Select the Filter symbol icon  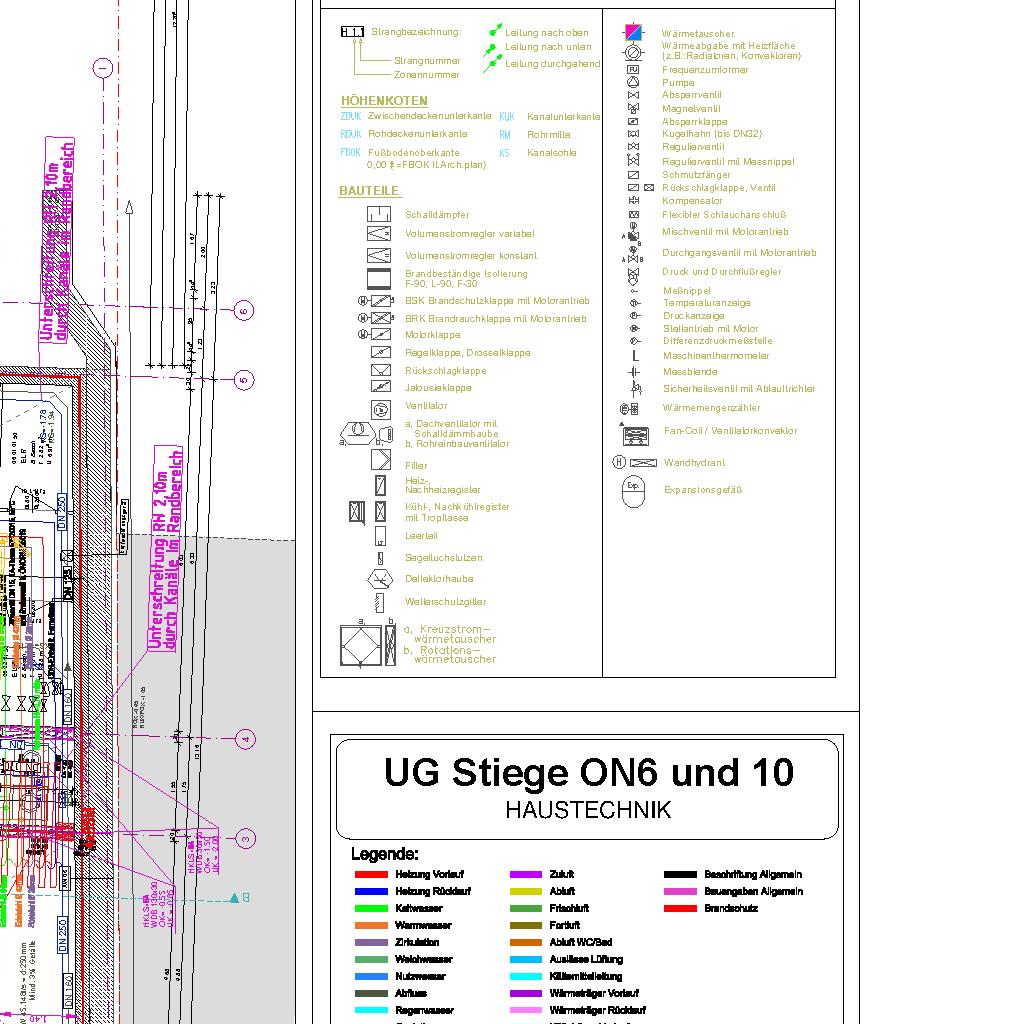click(381, 460)
